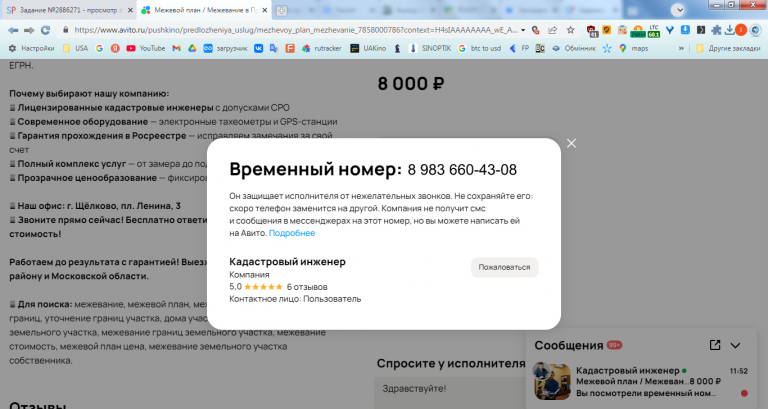
Task: Open the Gmail bookmark icon
Action: (x=176, y=48)
